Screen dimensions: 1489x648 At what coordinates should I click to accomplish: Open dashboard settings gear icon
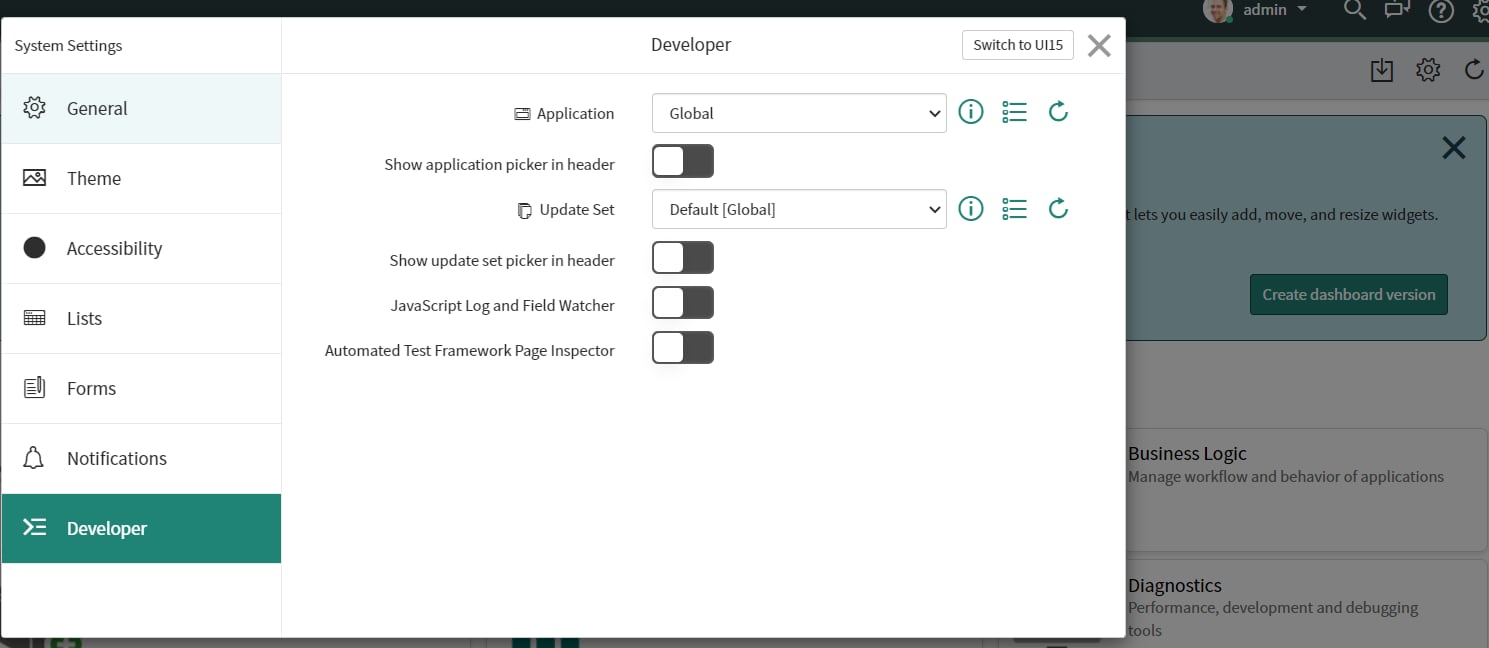click(1428, 70)
